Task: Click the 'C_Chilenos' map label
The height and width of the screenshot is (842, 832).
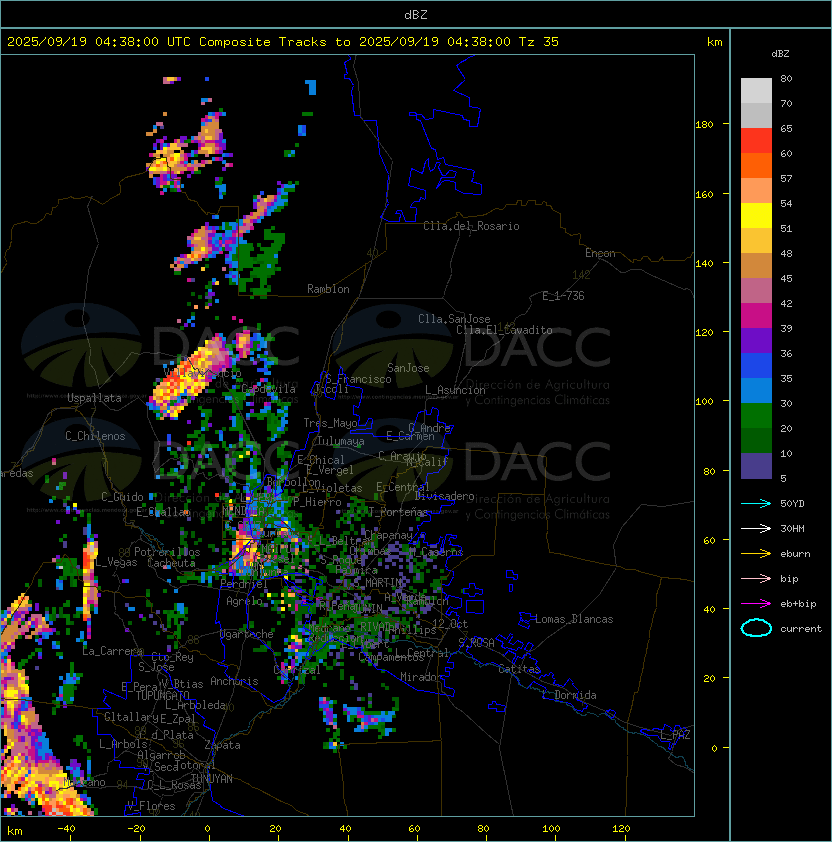Action: (95, 436)
